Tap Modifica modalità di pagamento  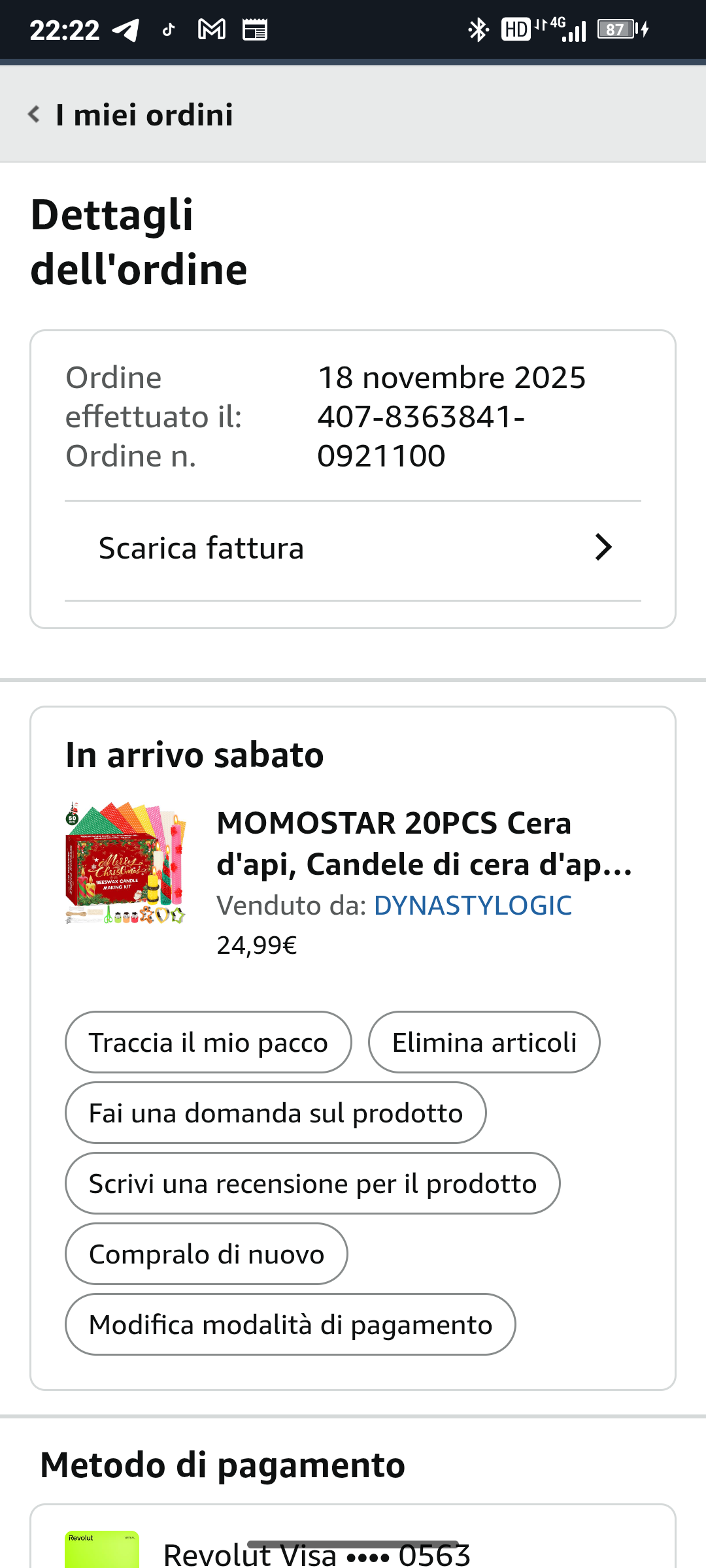tap(290, 1325)
